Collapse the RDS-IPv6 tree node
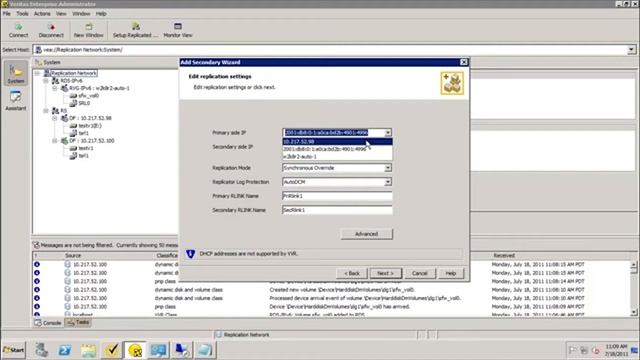The height and width of the screenshot is (360, 640). tap(46, 81)
